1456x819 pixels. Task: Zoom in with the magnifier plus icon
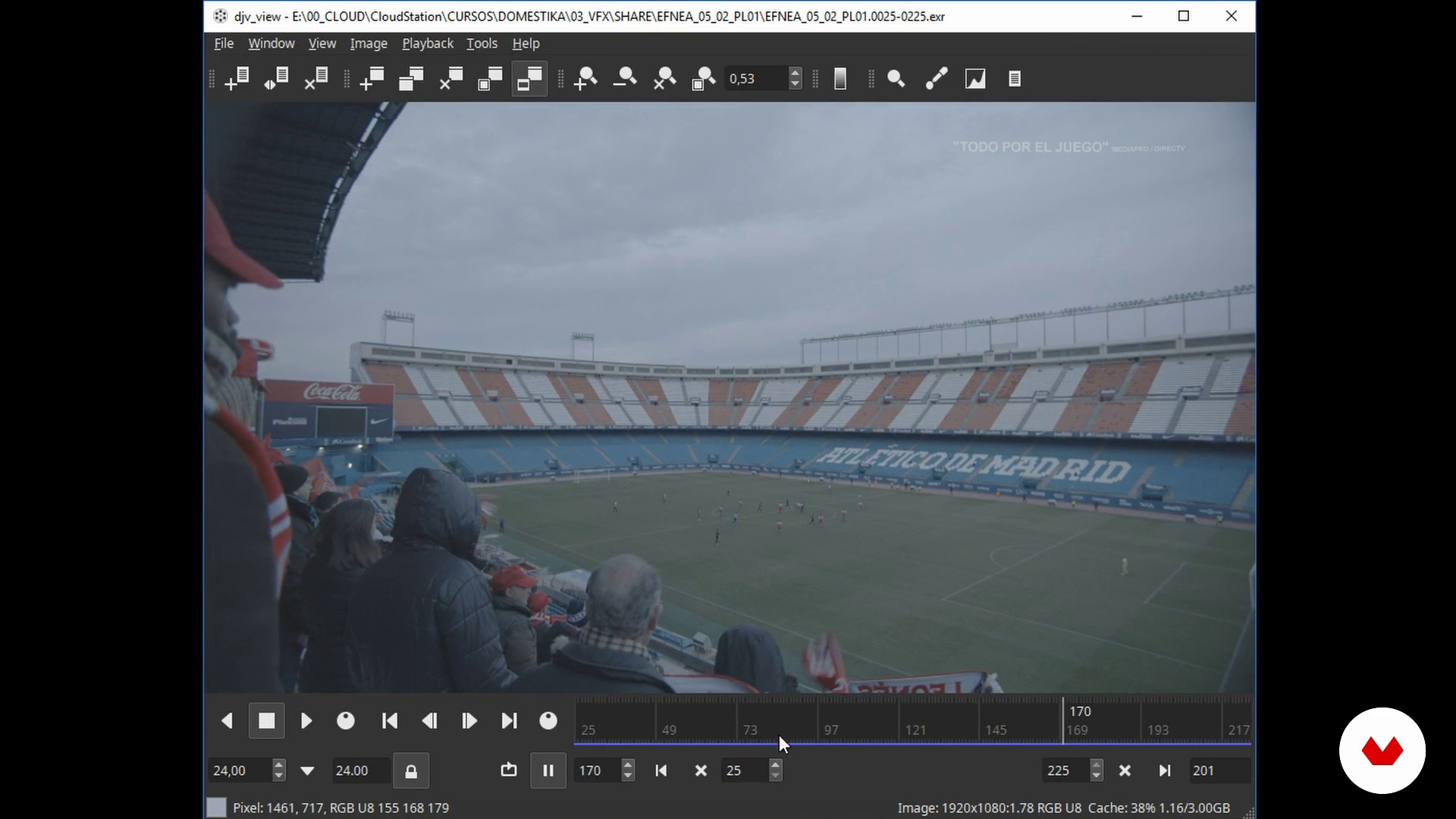coord(585,79)
